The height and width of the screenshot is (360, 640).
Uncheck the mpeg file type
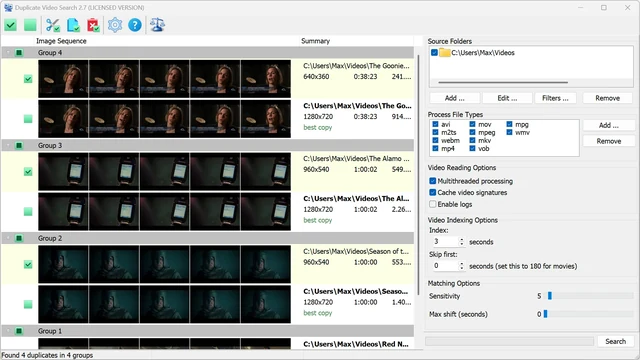472,132
